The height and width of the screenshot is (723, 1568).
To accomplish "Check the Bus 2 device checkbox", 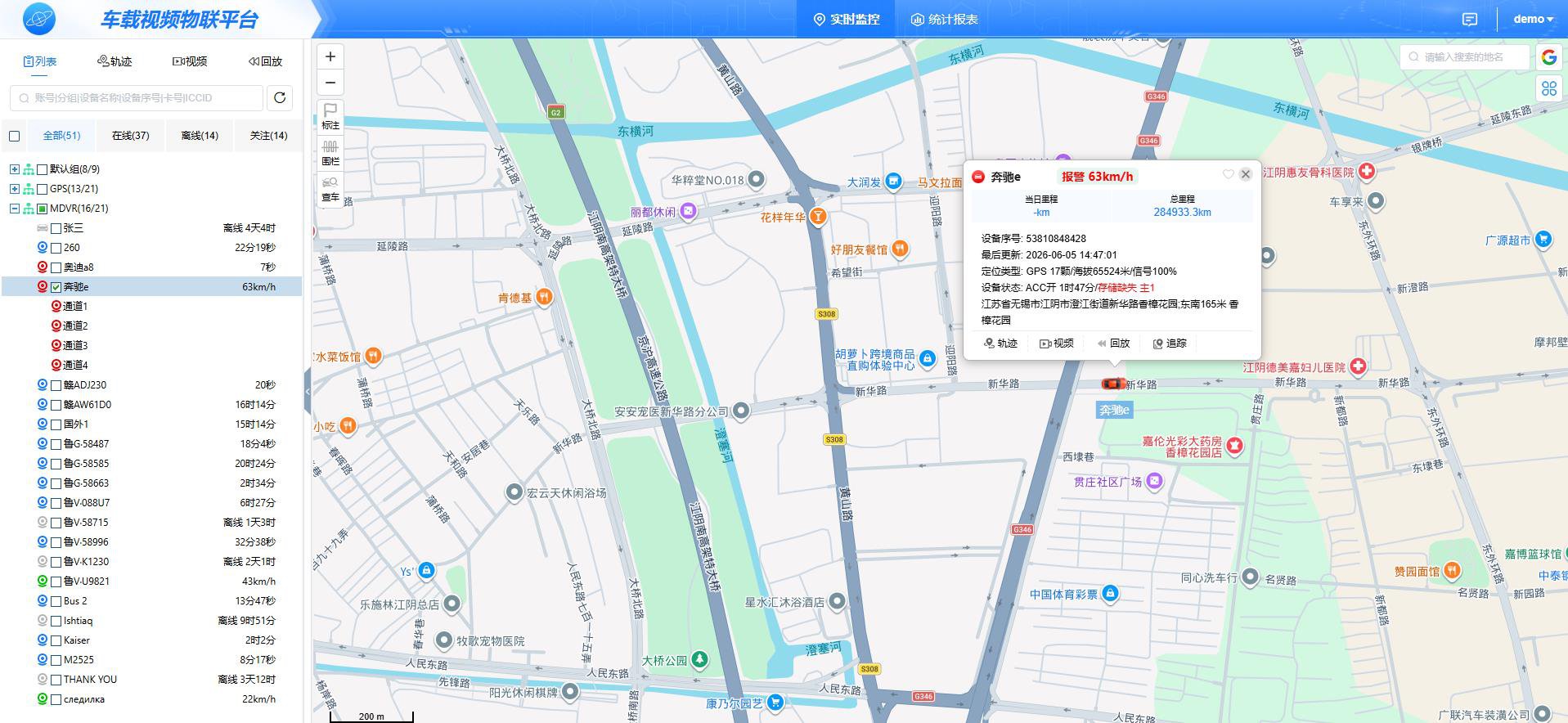I will (56, 601).
